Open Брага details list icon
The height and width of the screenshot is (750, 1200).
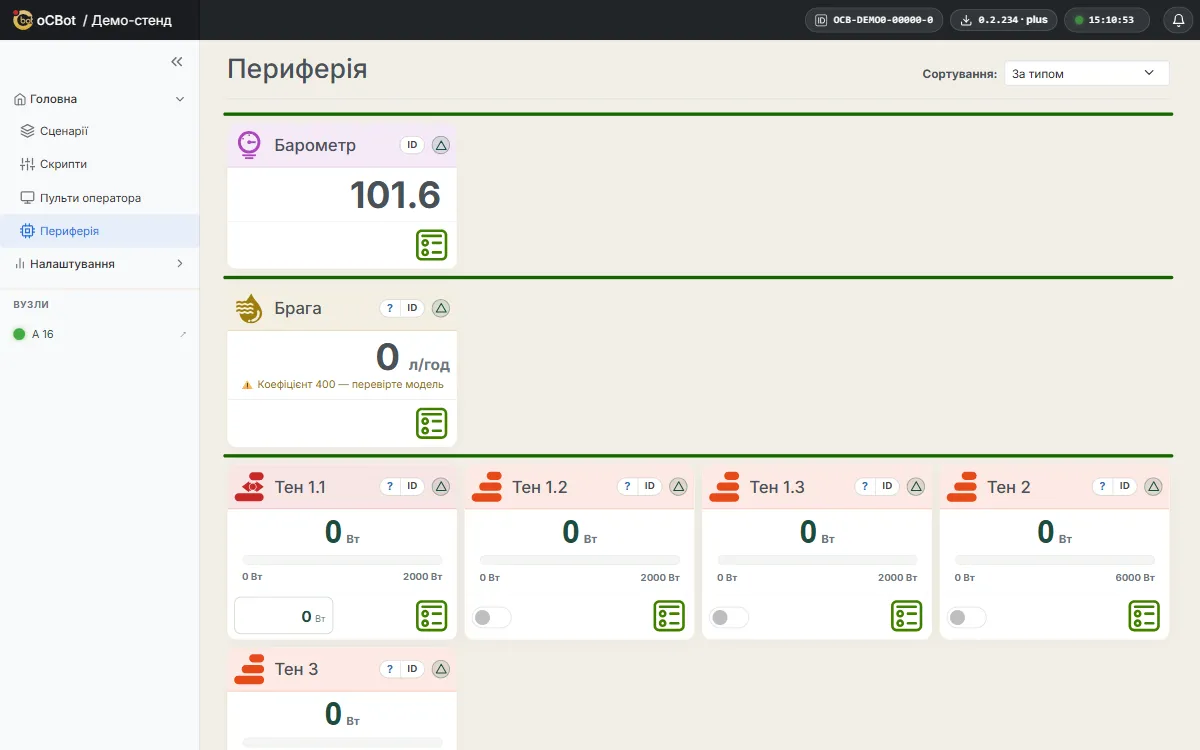point(431,423)
